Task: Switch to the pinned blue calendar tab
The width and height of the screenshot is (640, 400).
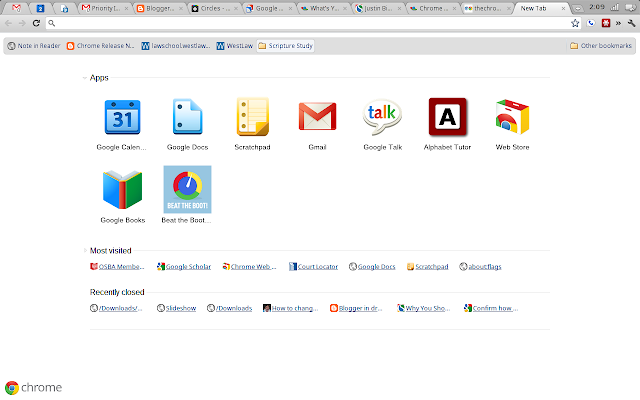Action: (x=40, y=8)
